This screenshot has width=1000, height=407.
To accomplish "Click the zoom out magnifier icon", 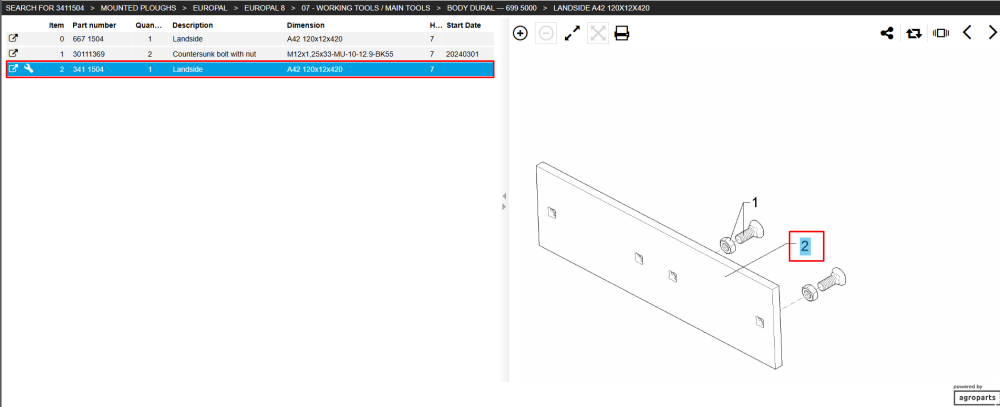I will click(x=546, y=33).
